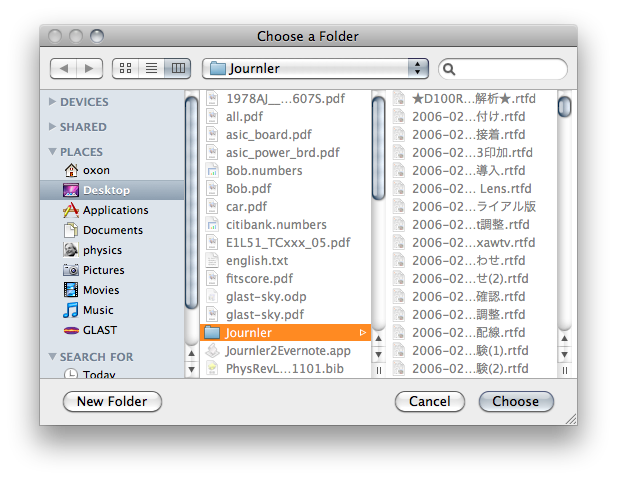Screen dimensions: 617x480
Task: Click the Journler2Evernote.app icon
Action: coord(212,351)
